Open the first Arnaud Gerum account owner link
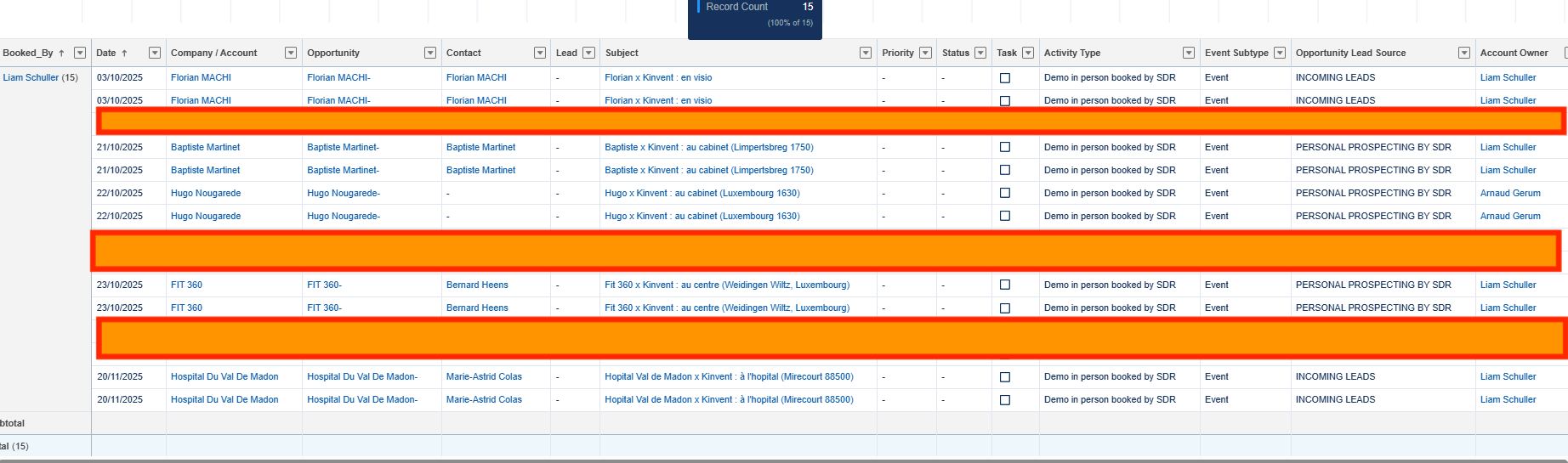Viewport: 1568px width, 463px height. (x=1510, y=193)
